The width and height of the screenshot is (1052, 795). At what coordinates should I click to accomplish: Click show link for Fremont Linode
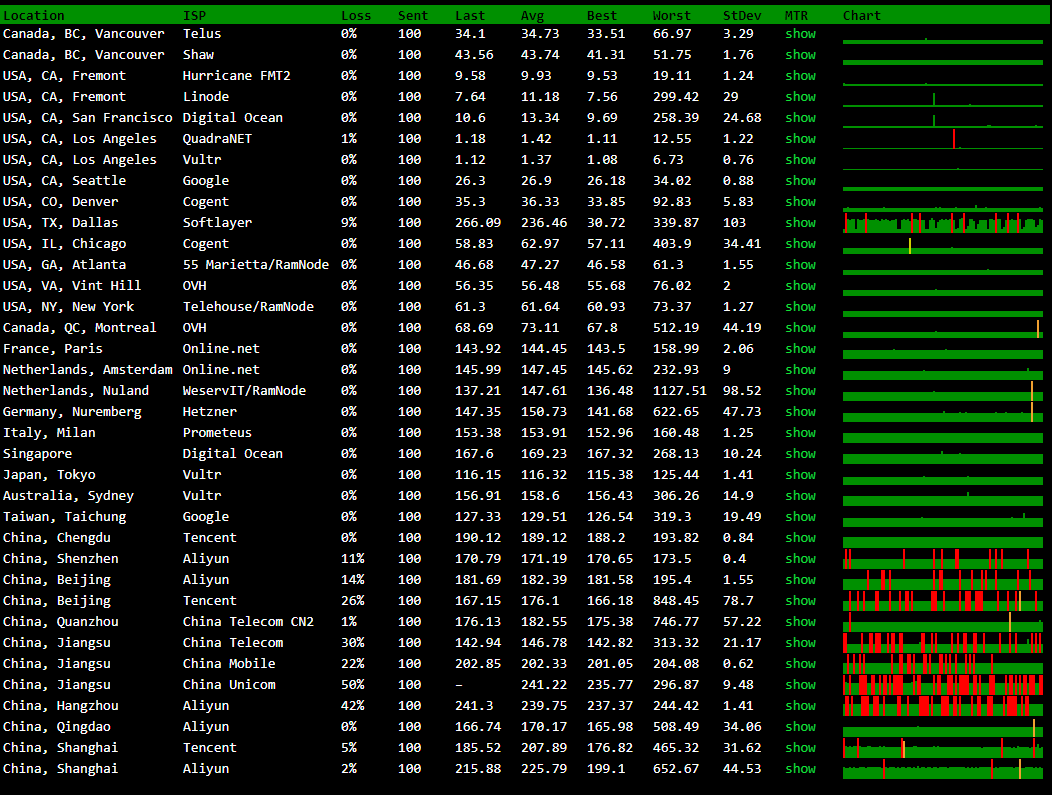tap(800, 97)
